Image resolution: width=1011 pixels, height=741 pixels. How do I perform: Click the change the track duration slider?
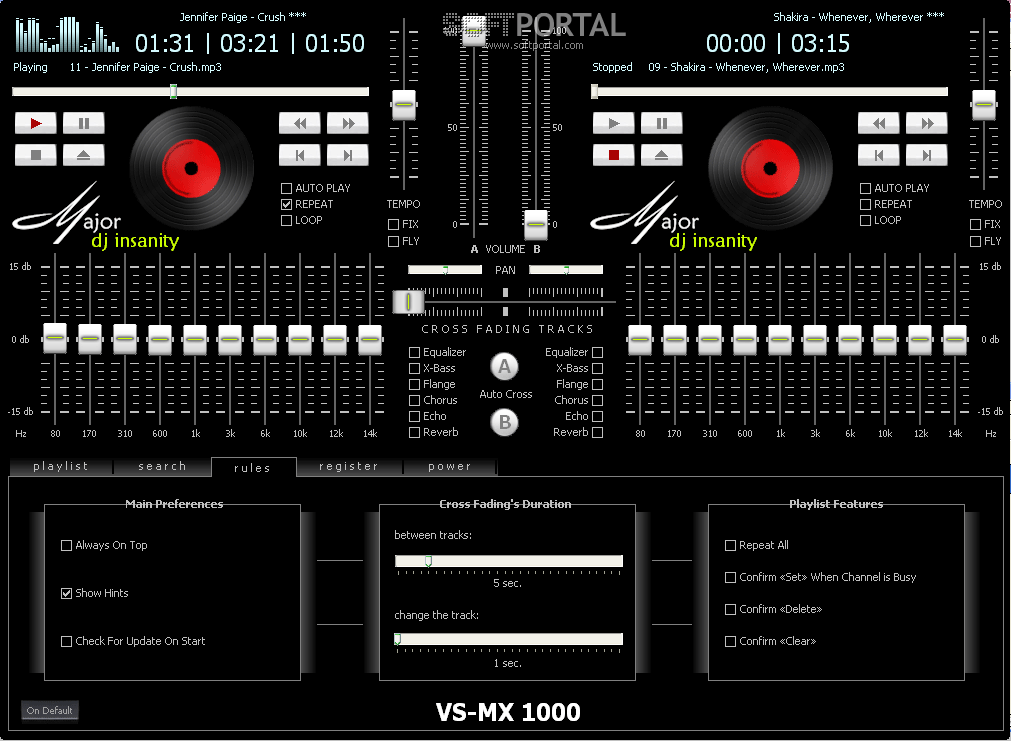(509, 639)
